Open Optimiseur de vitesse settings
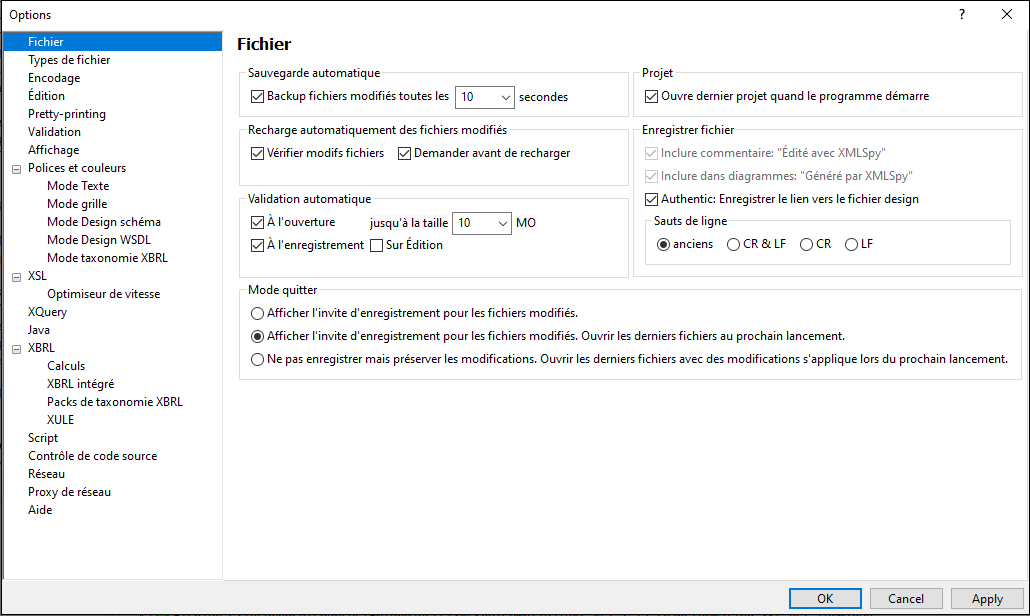Viewport: 1030px width, 616px height. (x=103, y=294)
